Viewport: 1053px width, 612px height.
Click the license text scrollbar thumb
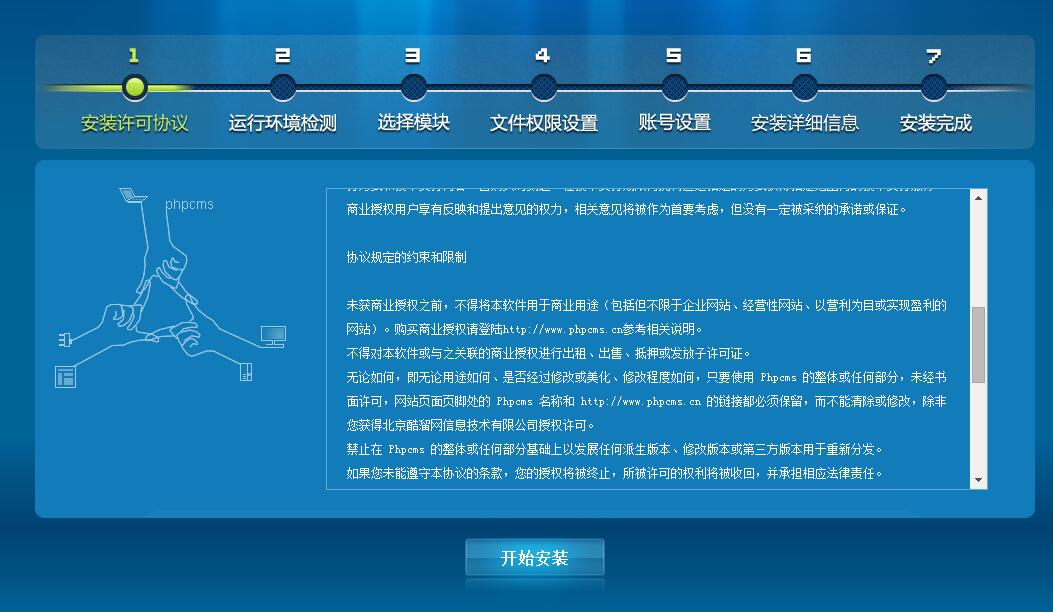(x=978, y=345)
